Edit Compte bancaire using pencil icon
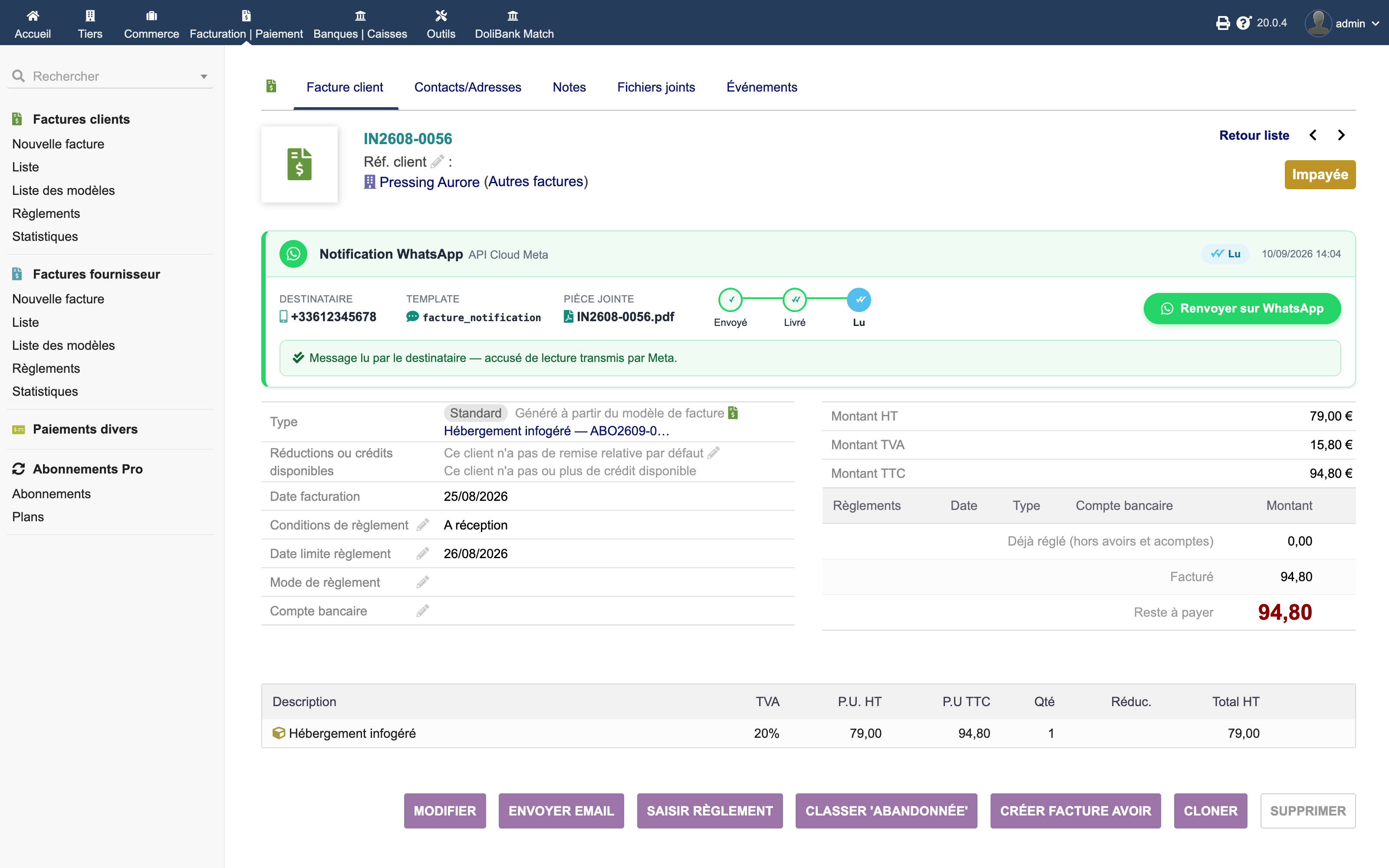The width and height of the screenshot is (1389, 868). click(423, 611)
